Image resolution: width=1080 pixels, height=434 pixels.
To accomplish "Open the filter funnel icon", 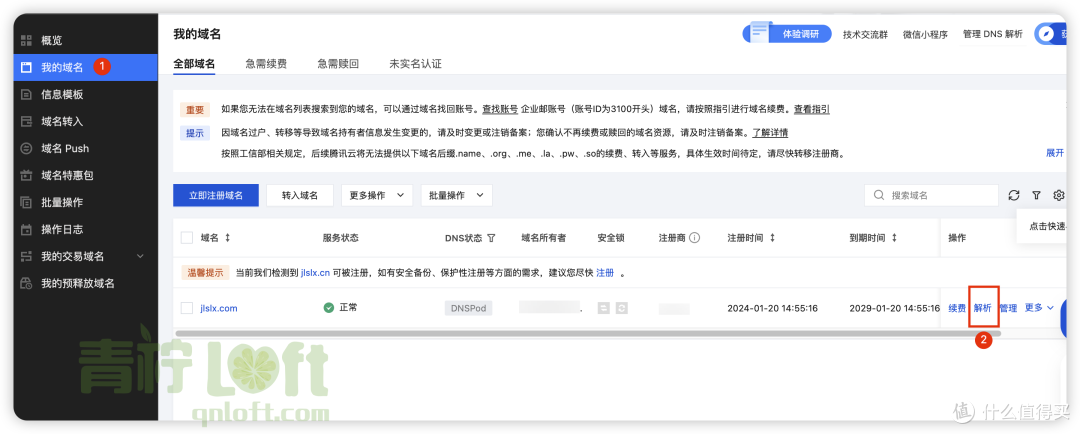I will coord(1036,195).
